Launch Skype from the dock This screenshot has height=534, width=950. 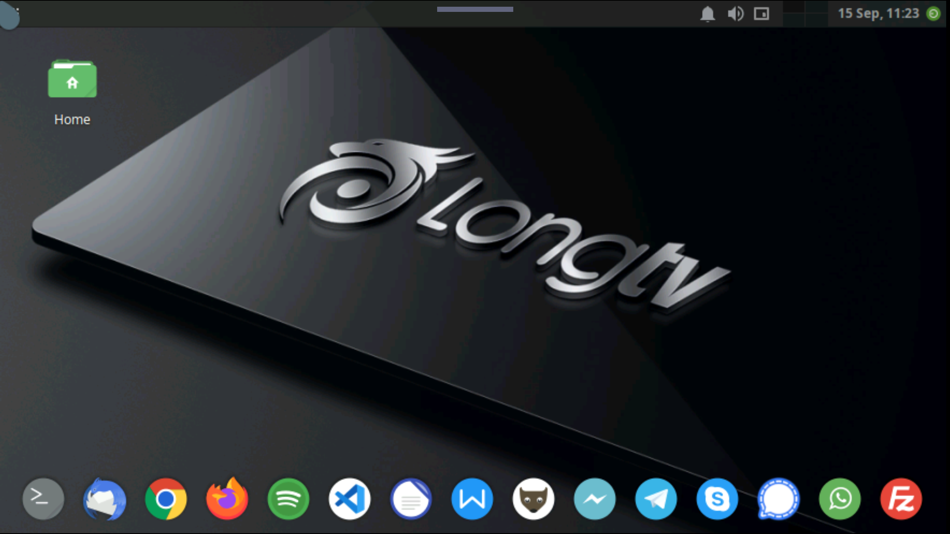(x=717, y=499)
